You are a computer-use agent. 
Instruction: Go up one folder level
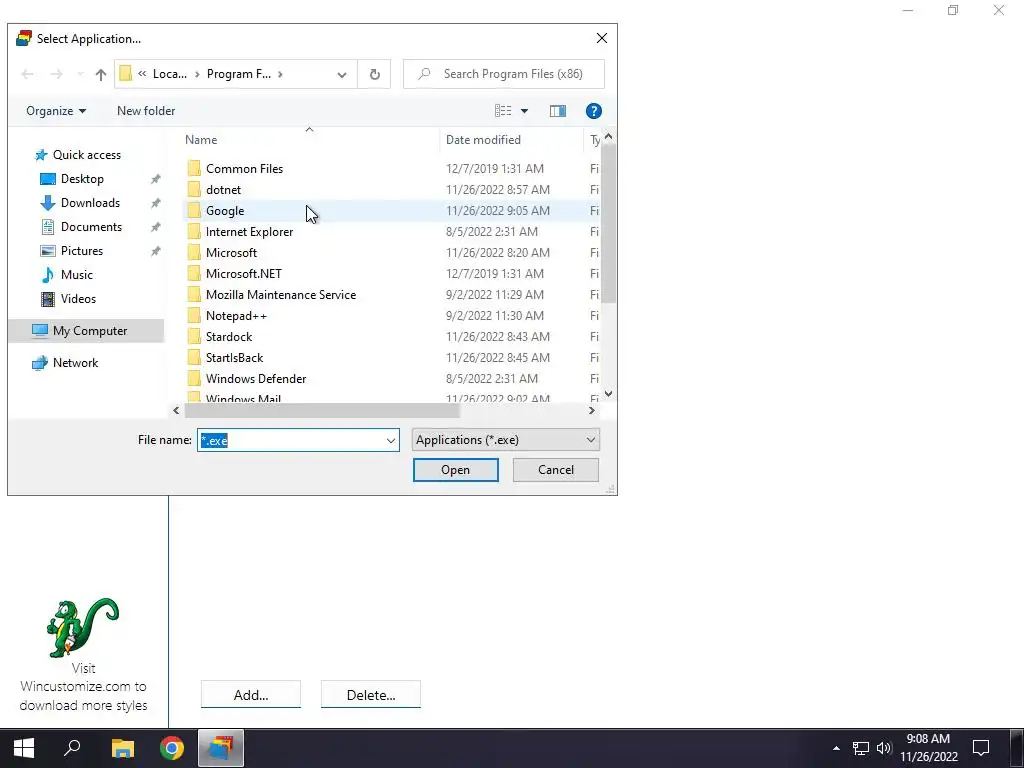[101, 74]
